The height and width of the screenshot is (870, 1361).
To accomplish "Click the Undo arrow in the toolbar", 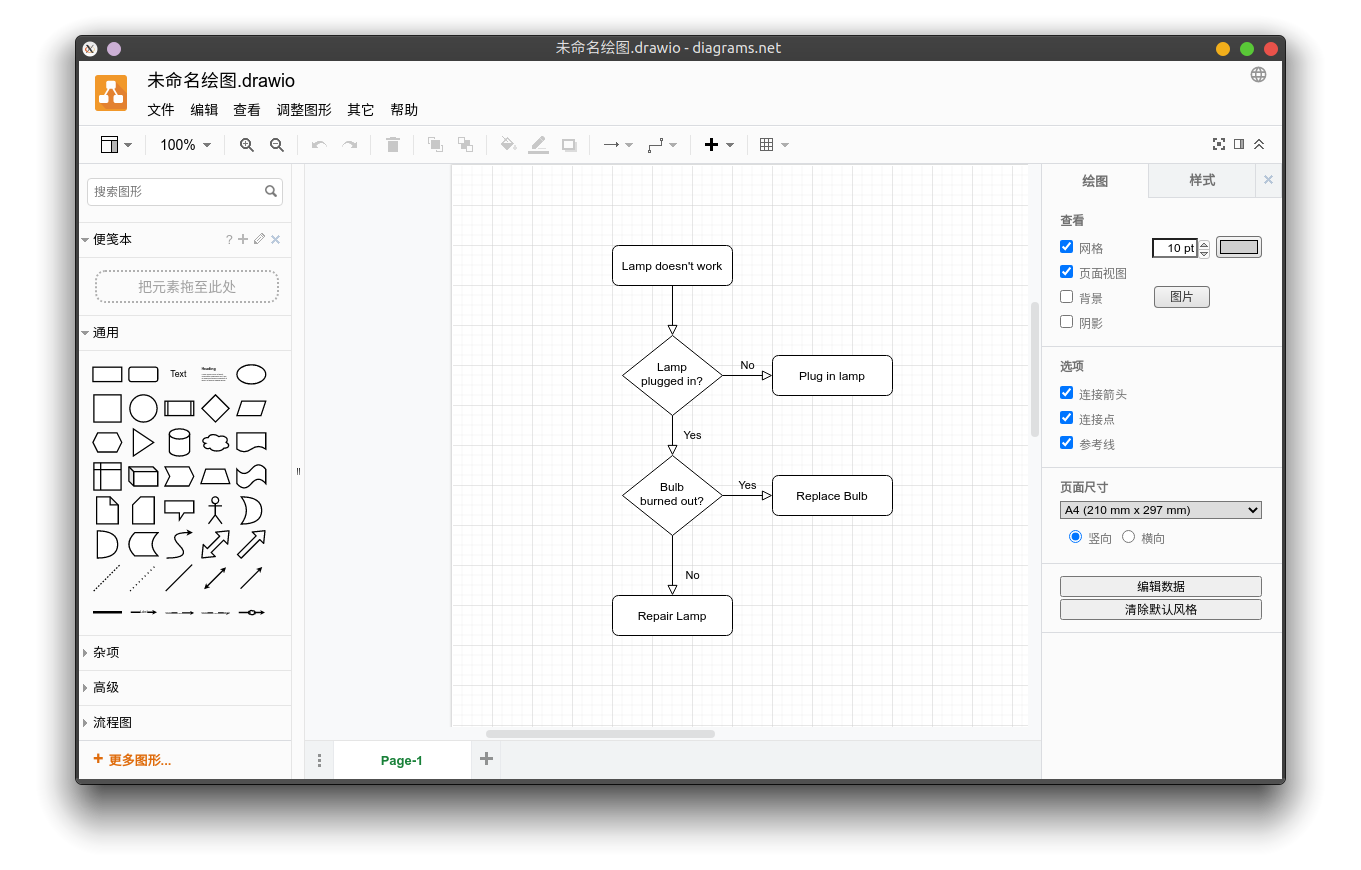I will click(318, 144).
